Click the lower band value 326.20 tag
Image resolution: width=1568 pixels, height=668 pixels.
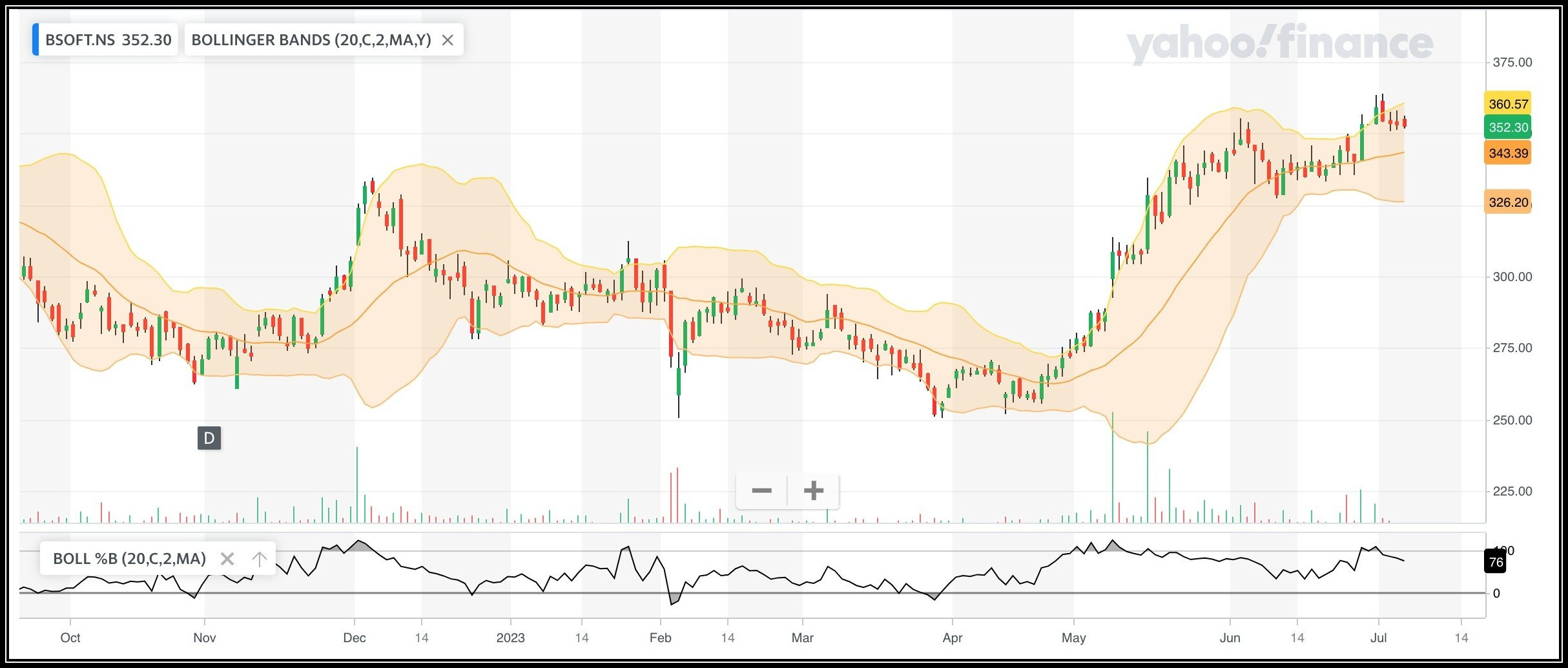[x=1508, y=202]
